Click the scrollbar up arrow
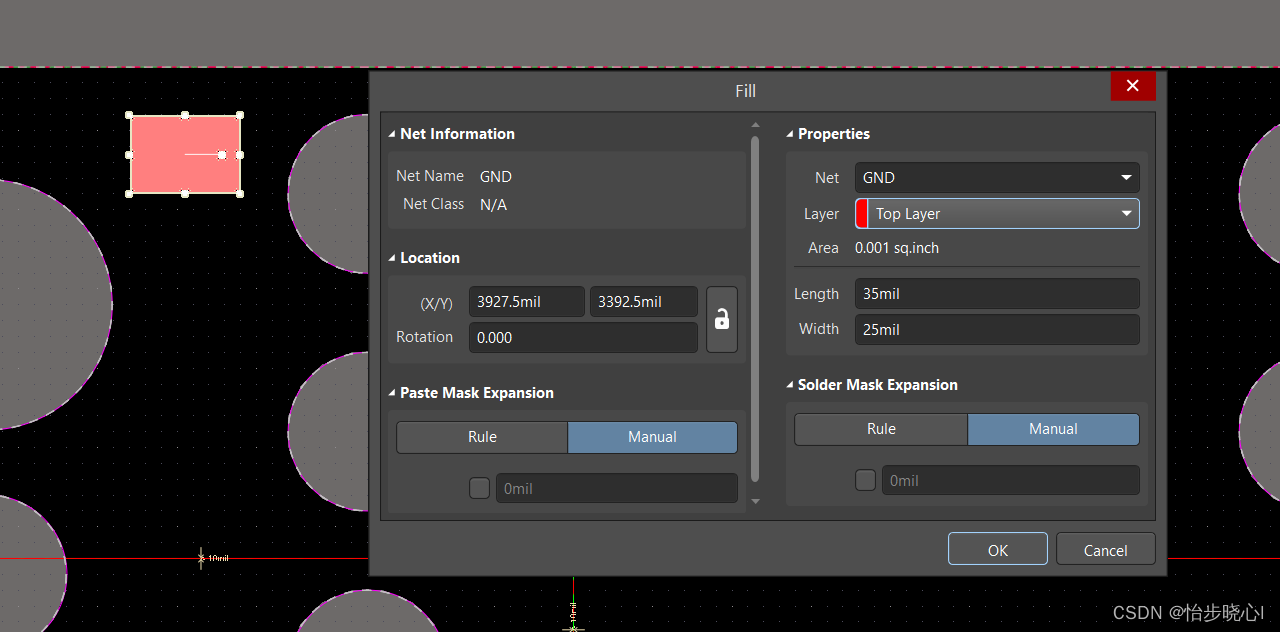The image size is (1280, 632). [755, 125]
